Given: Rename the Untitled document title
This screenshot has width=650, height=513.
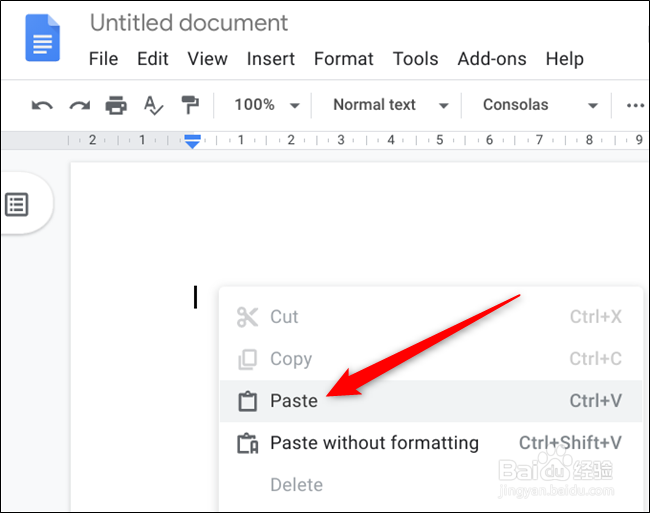Looking at the screenshot, I should (x=189, y=22).
